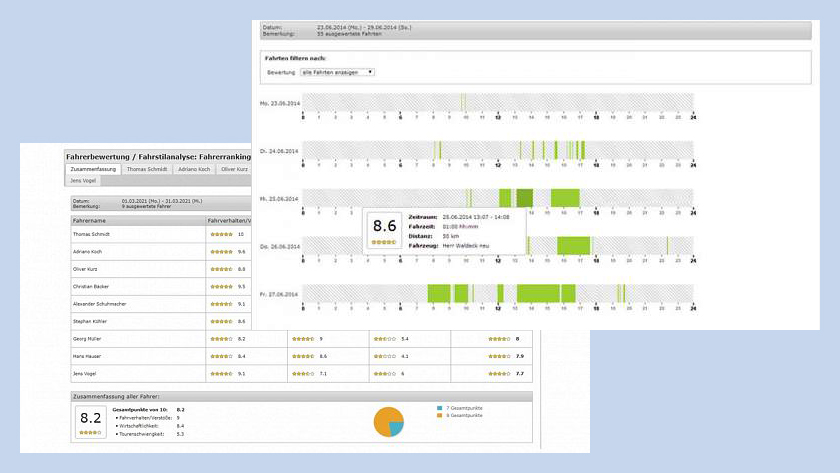
Task: Open the Oliver Kurz tab
Action: coord(234,169)
